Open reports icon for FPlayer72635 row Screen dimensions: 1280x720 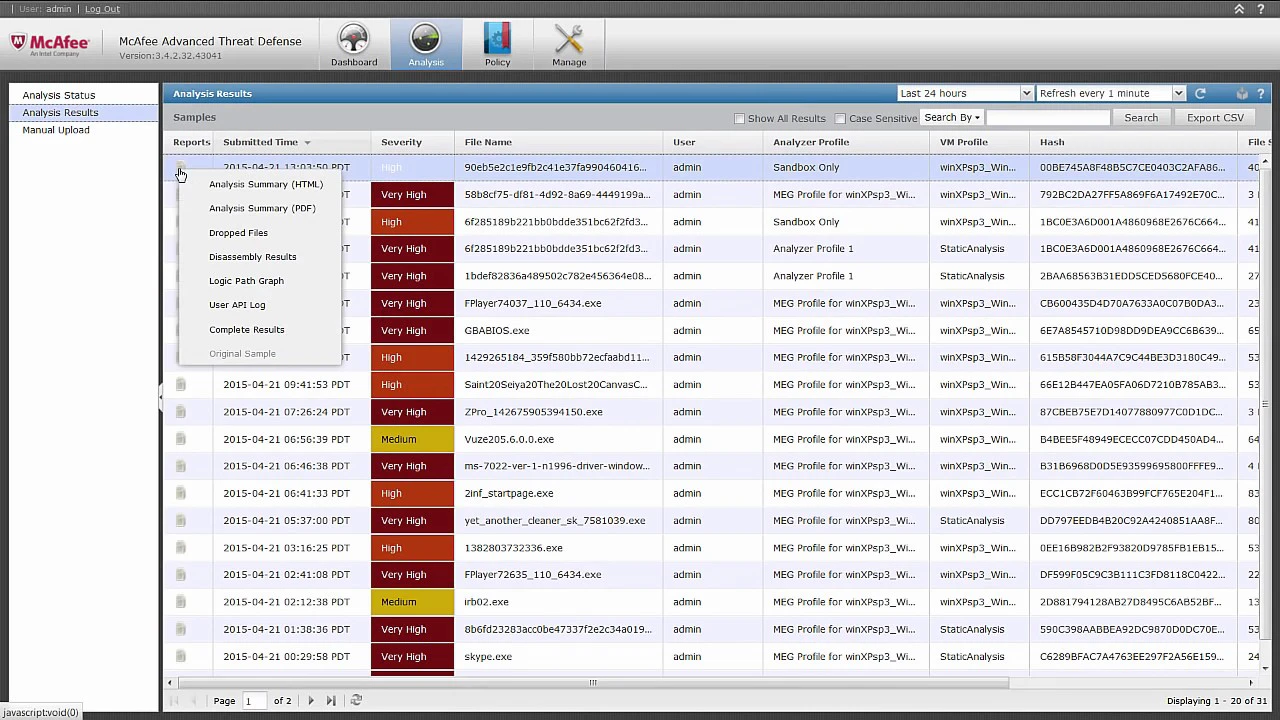pyautogui.click(x=181, y=574)
